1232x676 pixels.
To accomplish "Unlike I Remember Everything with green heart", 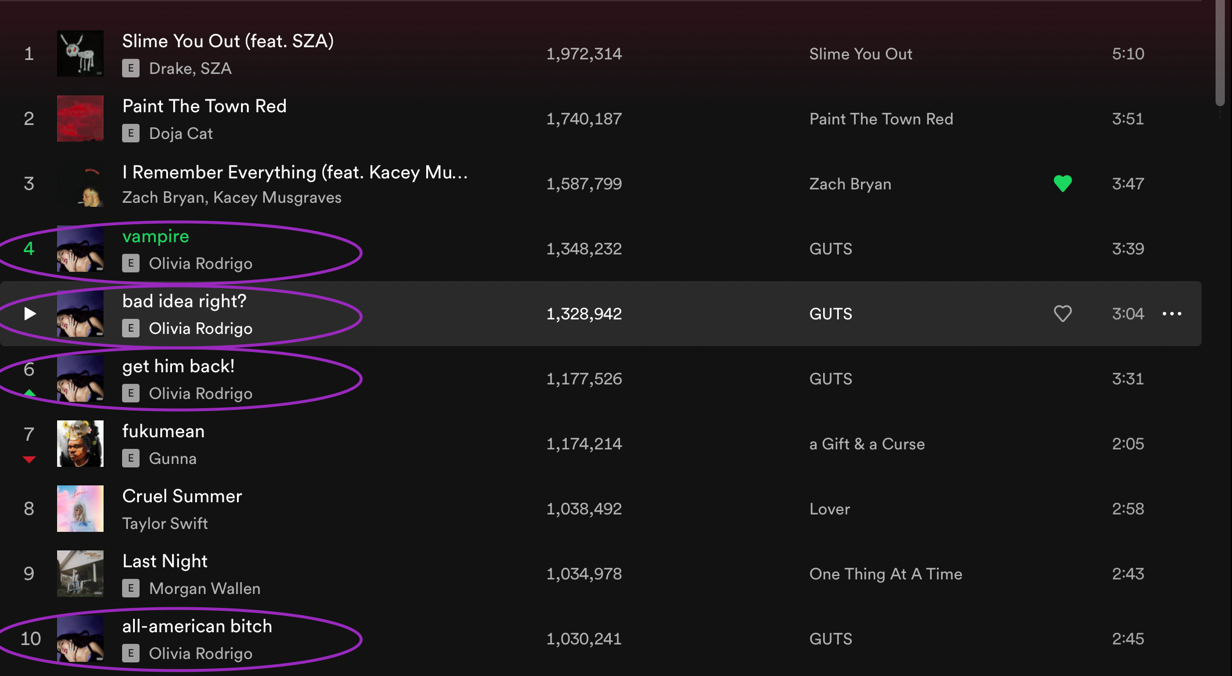I will click(1062, 184).
